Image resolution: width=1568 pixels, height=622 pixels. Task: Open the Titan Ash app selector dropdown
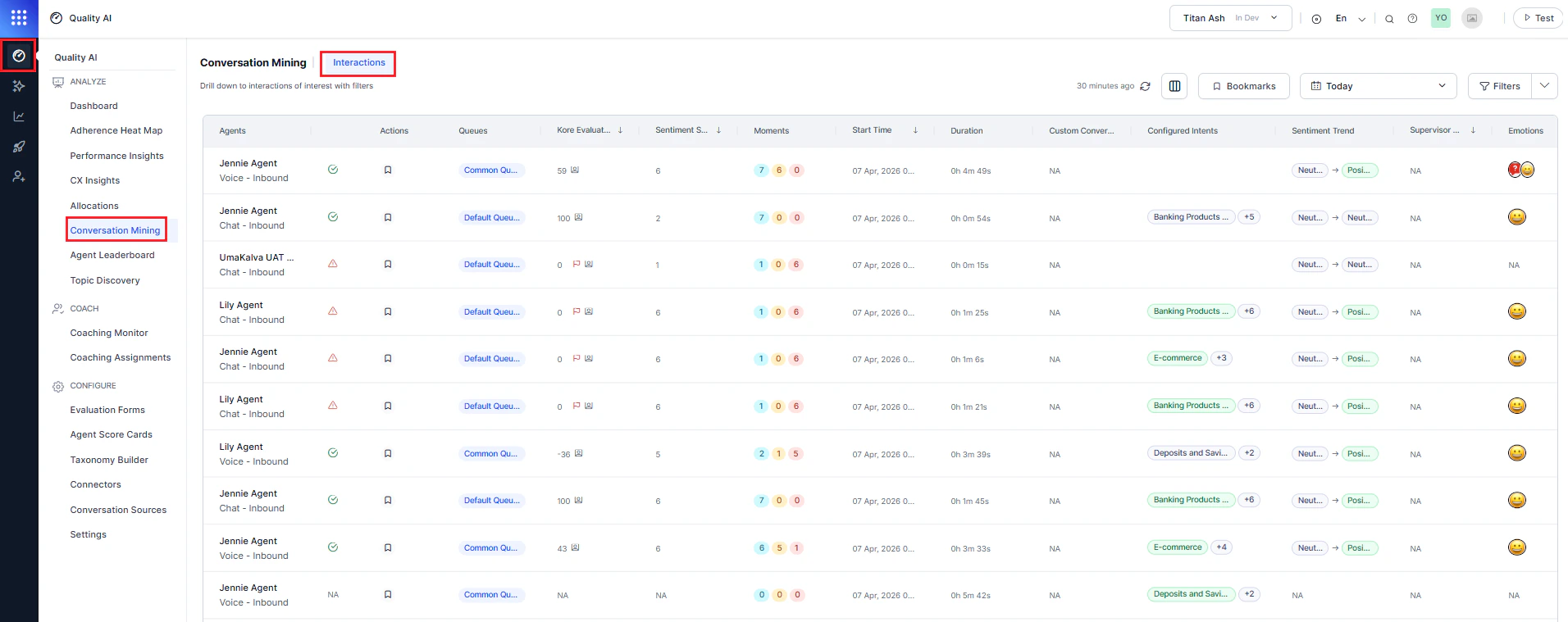[1230, 18]
